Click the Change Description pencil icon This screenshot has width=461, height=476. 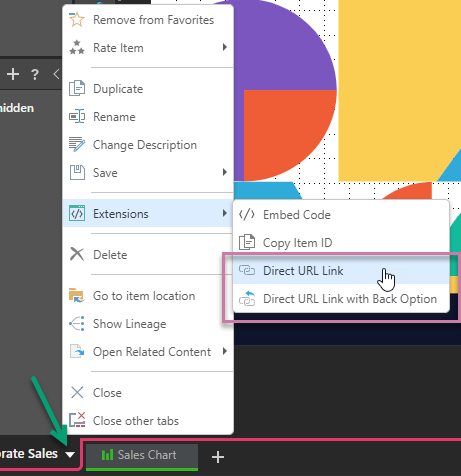click(77, 144)
